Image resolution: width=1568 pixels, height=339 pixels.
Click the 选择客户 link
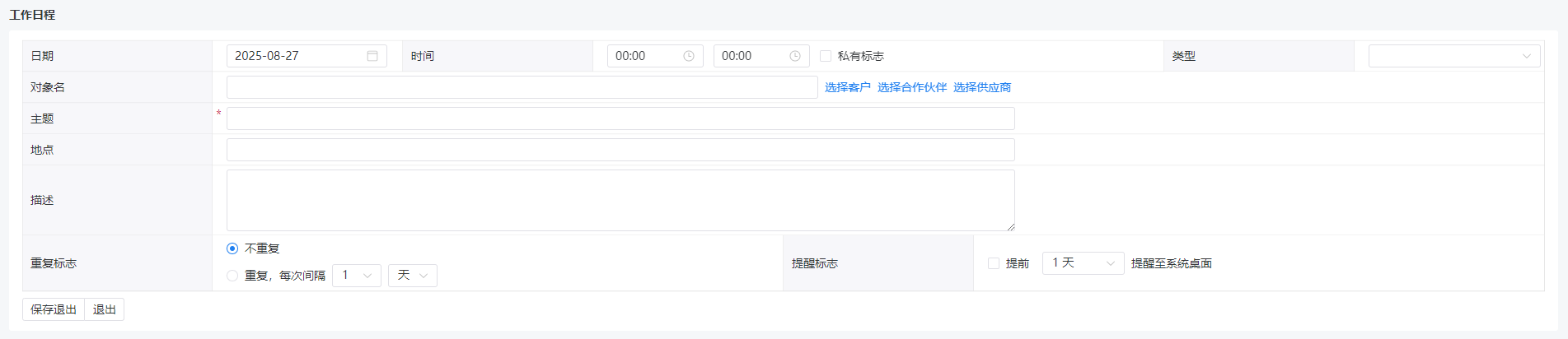(x=847, y=87)
